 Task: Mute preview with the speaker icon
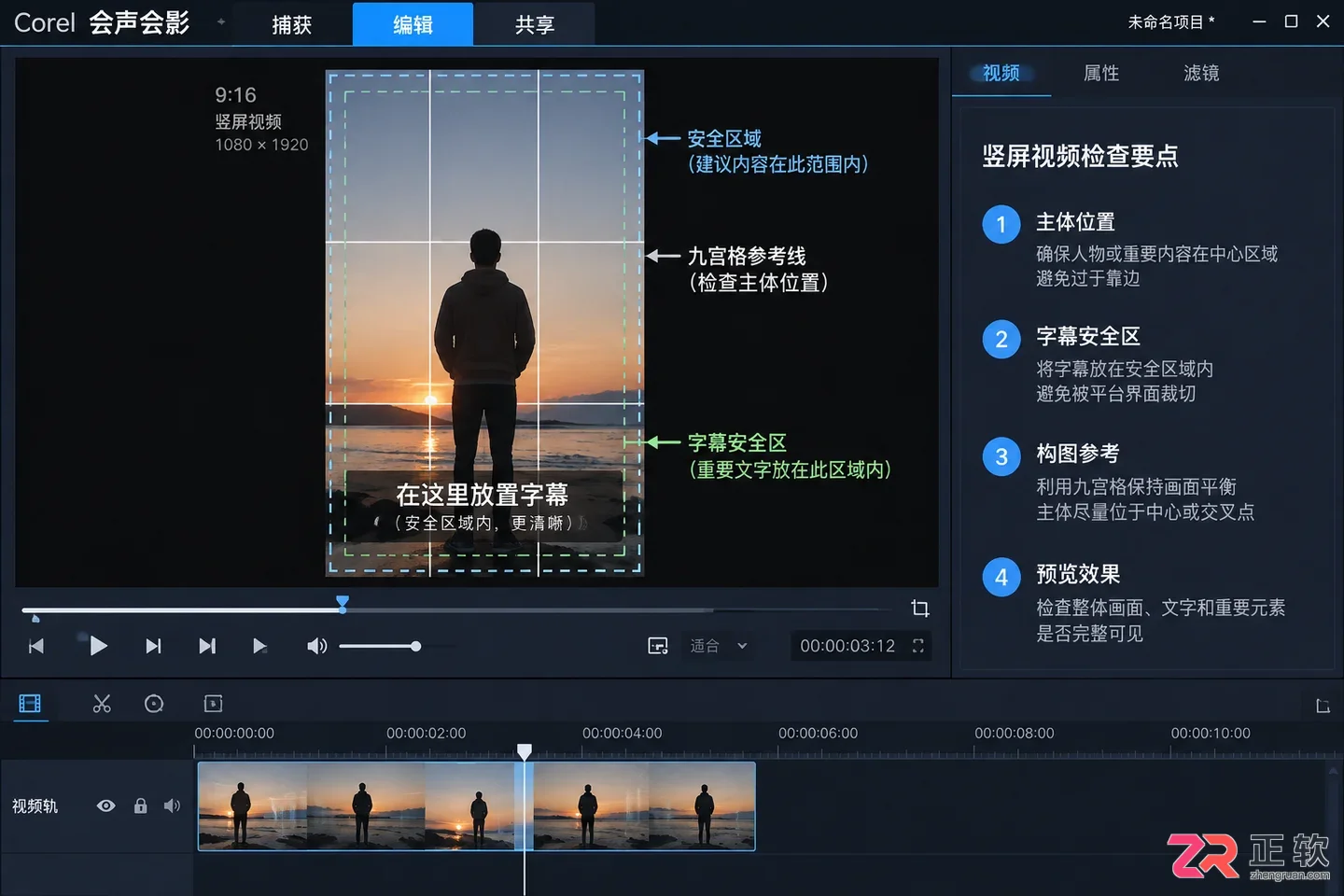point(317,646)
